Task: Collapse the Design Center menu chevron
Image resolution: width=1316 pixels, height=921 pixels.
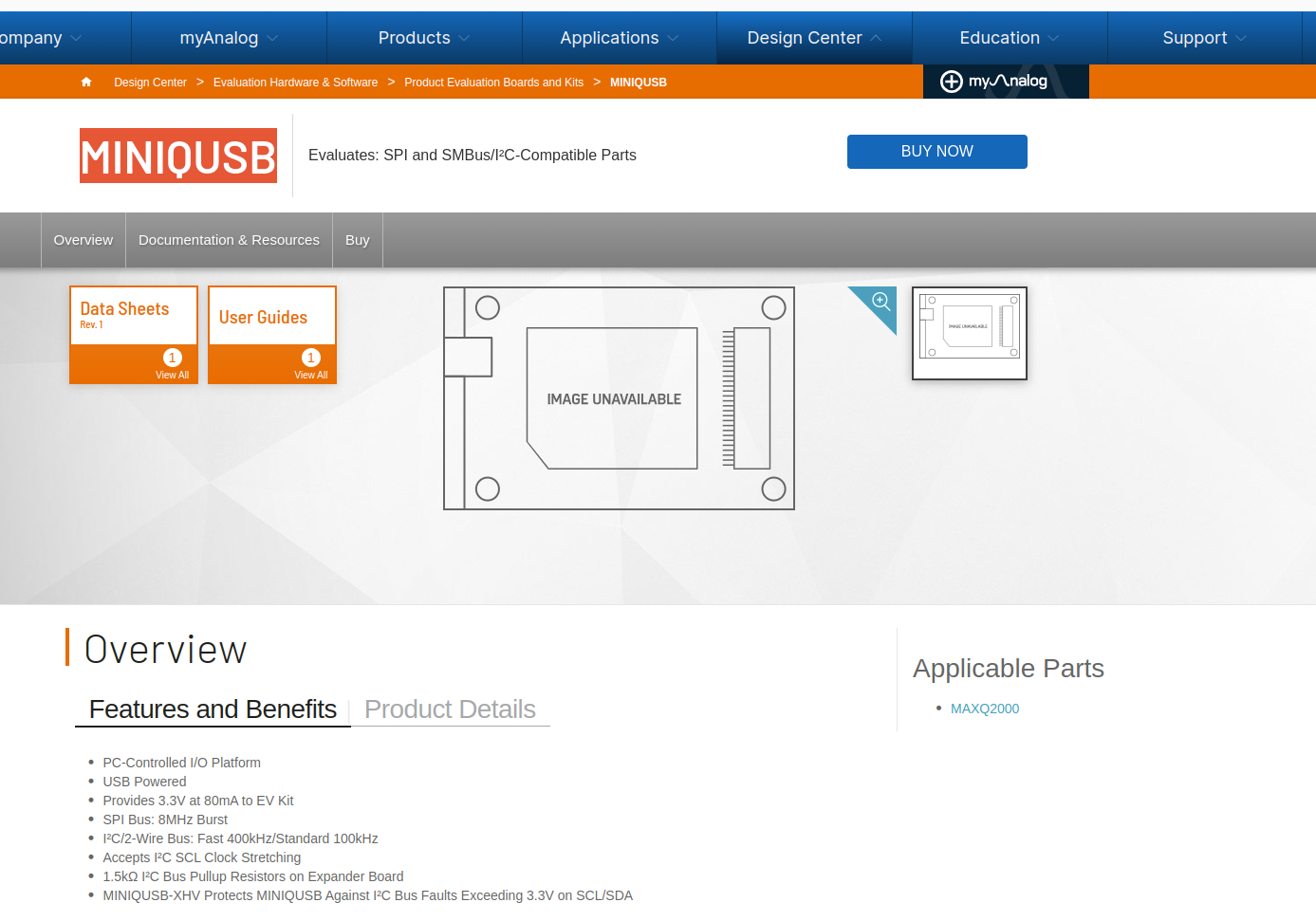Action: 877,39
